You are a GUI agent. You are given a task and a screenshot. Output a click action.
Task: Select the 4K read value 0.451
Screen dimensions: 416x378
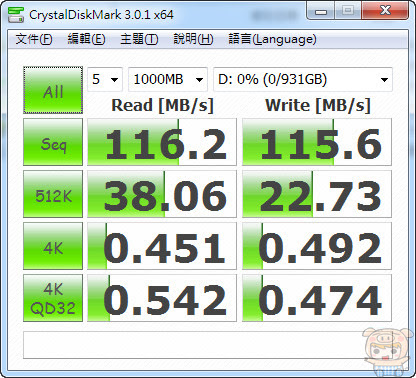pos(162,246)
